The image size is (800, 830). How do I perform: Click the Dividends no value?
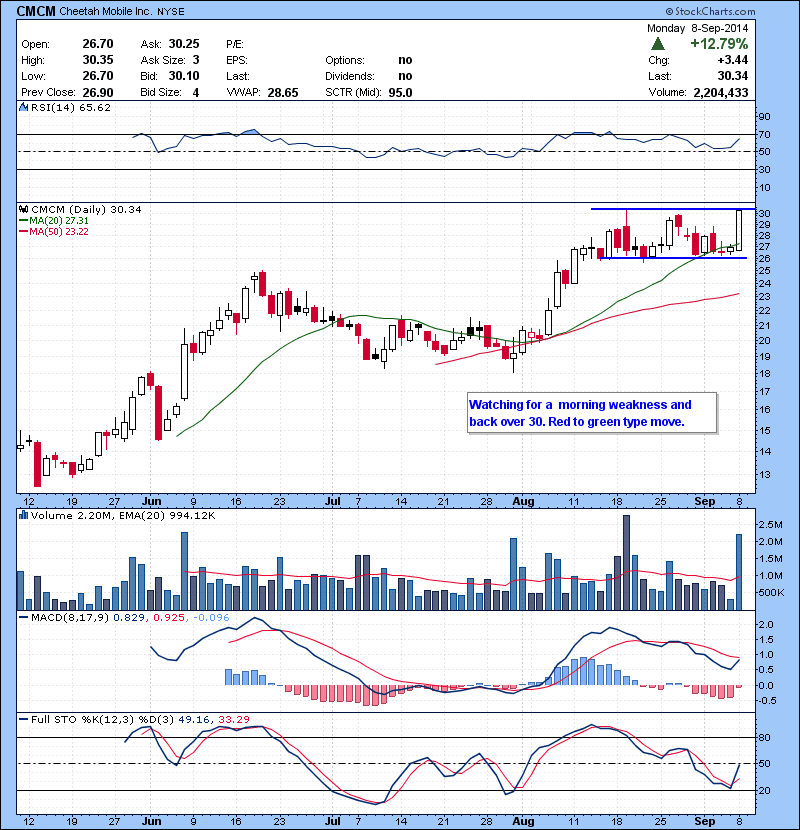pyautogui.click(x=405, y=76)
